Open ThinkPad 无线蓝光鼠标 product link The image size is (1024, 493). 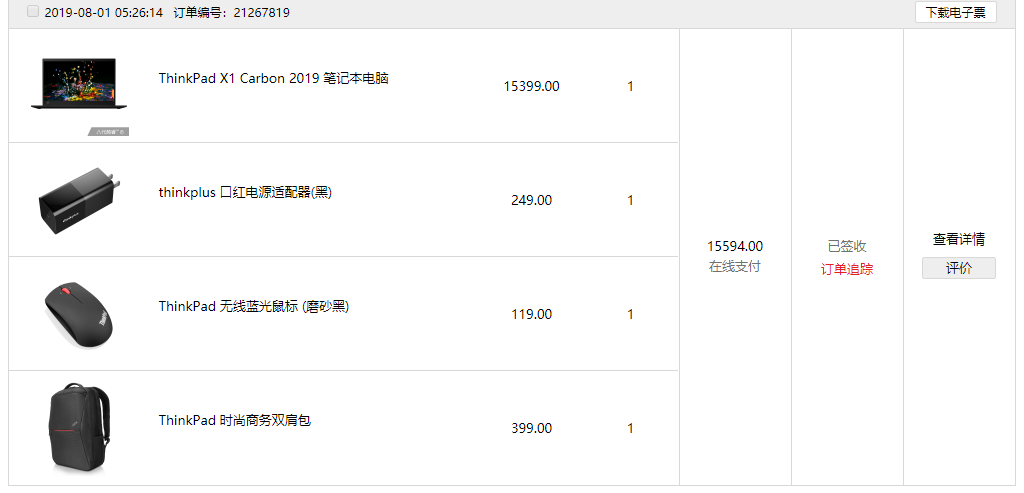tap(254, 306)
